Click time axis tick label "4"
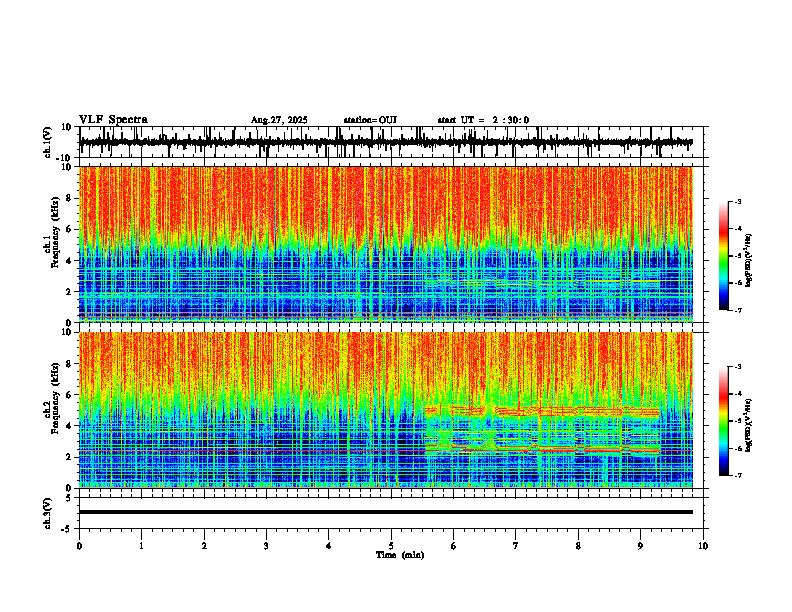Image resolution: width=792 pixels, height=612 pixels. pos(328,546)
